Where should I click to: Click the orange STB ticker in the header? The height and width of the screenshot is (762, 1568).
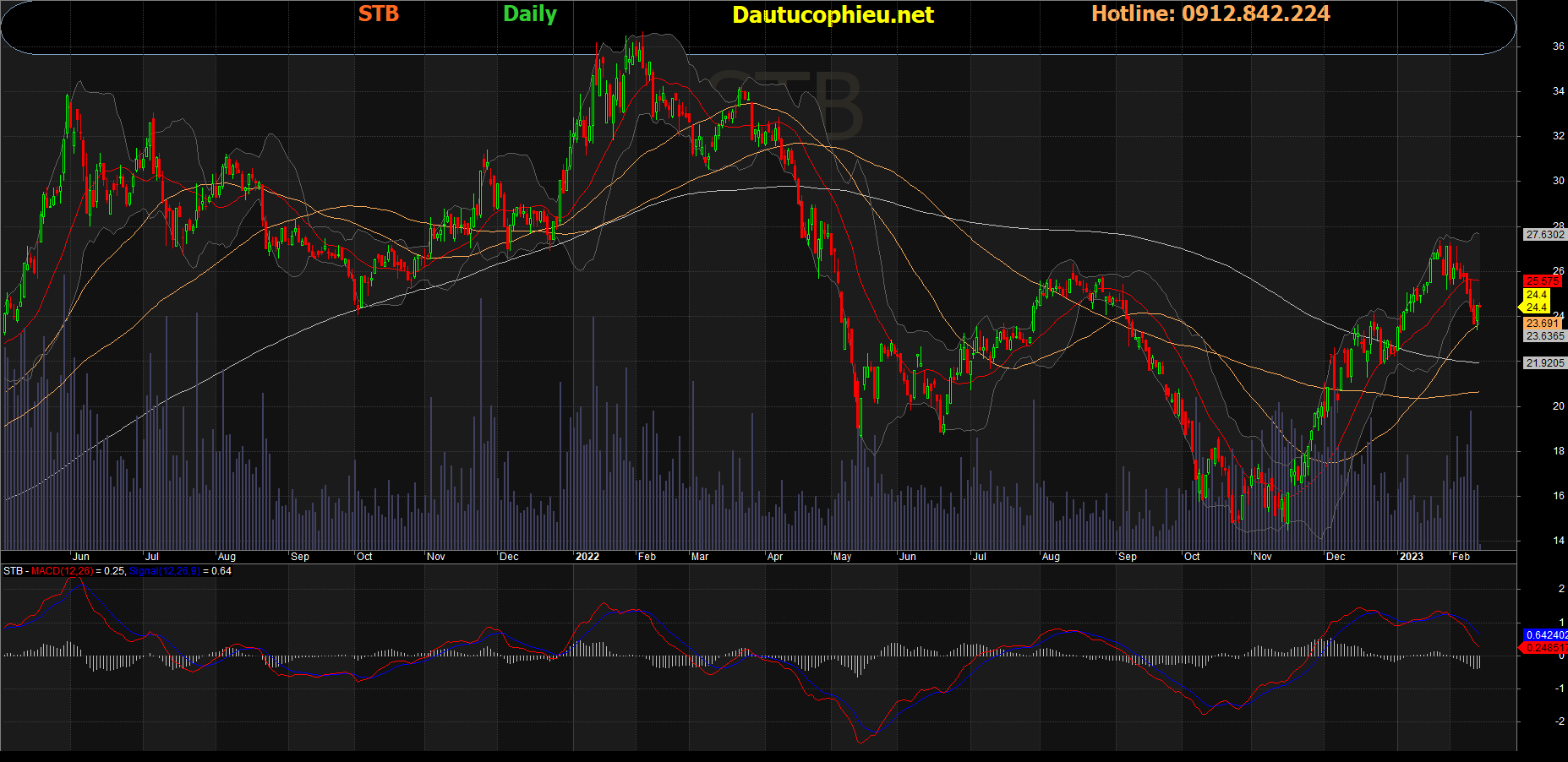point(378,14)
